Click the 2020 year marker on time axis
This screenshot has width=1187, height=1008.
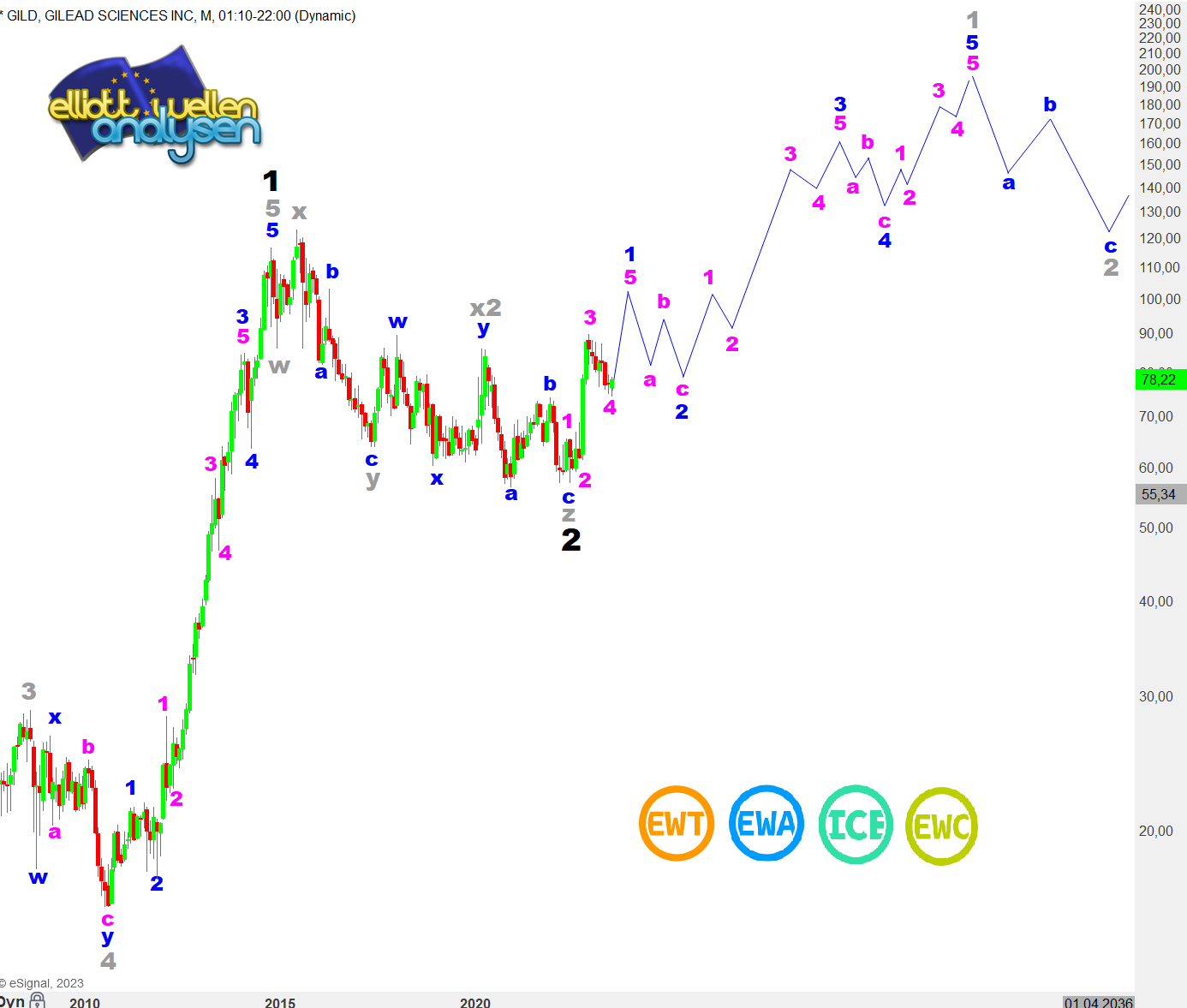click(x=475, y=1002)
